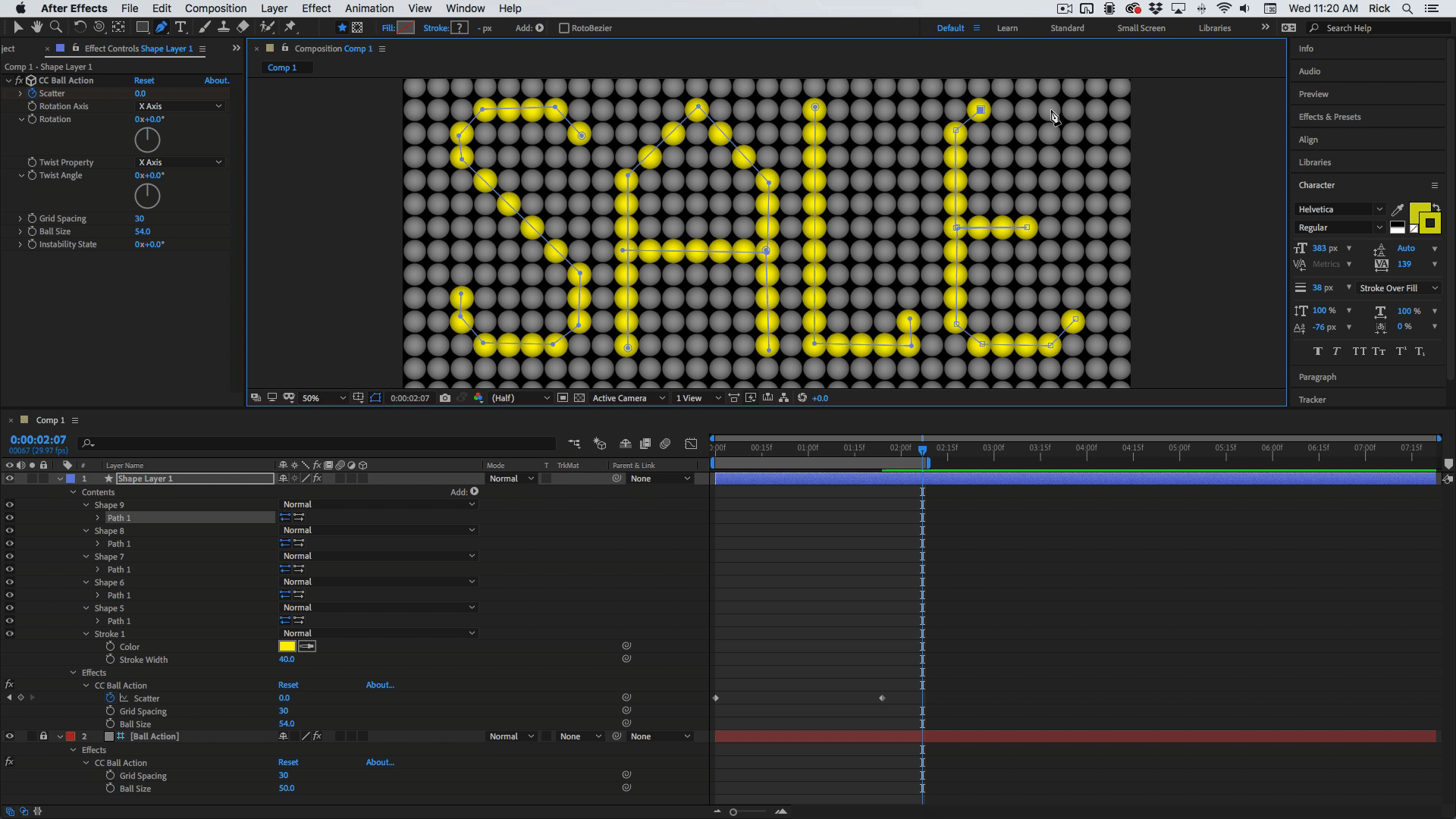1456x819 pixels.
Task: Open viewer magnification 50% dropdown
Action: tap(324, 398)
